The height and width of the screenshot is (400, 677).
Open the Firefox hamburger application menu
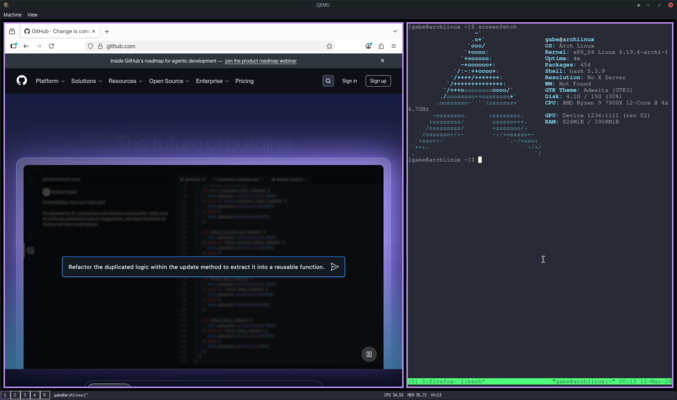(x=394, y=46)
